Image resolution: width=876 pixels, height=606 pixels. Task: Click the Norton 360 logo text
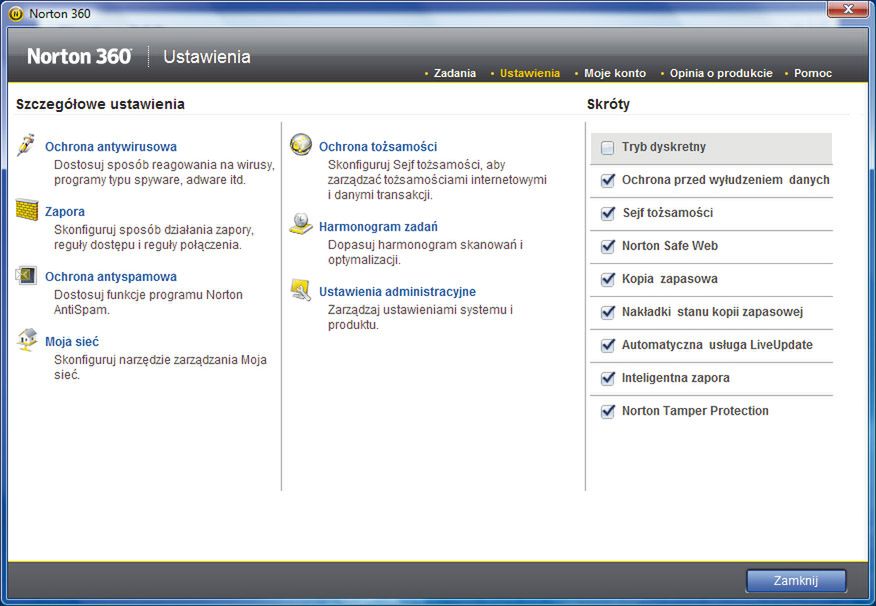coord(79,56)
